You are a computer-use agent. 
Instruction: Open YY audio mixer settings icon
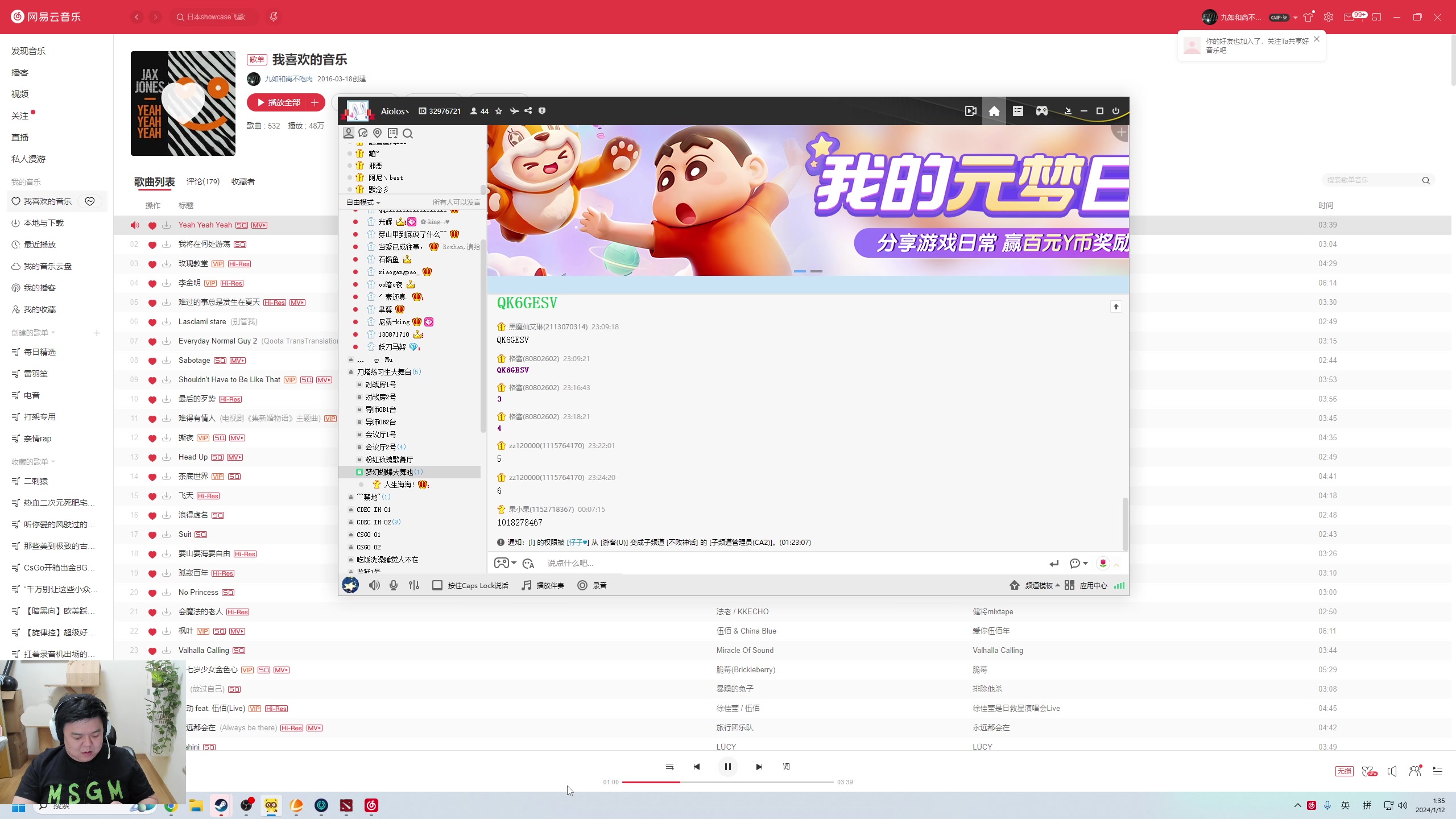(414, 585)
